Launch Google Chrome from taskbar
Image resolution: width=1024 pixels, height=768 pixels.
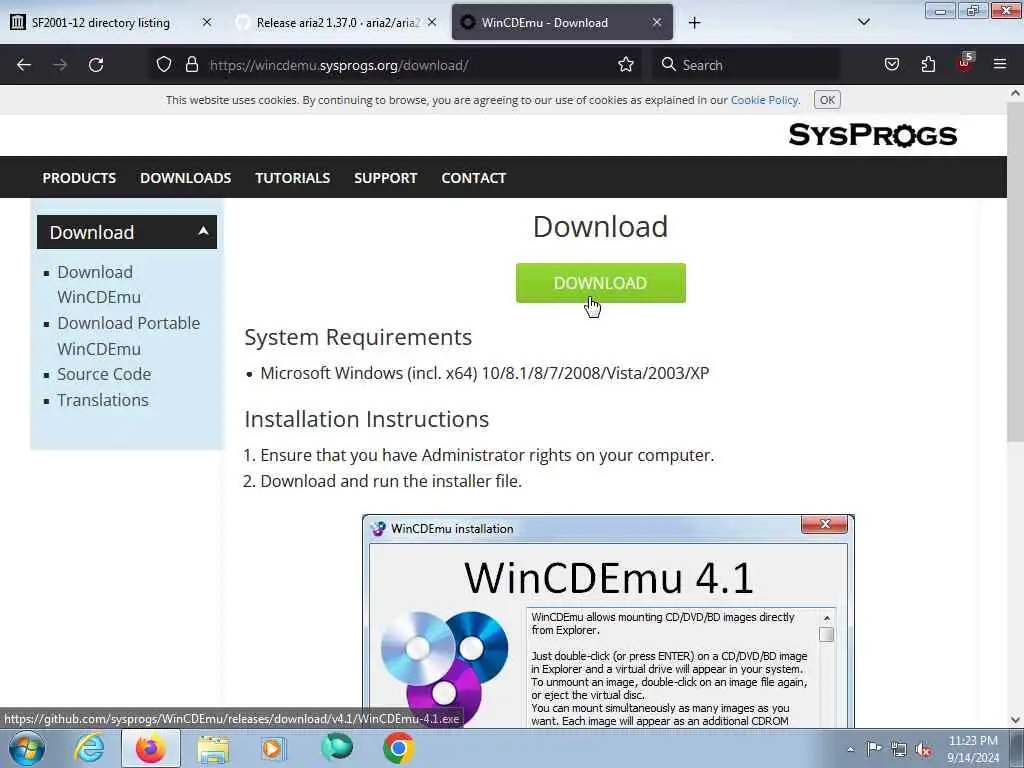click(x=398, y=748)
